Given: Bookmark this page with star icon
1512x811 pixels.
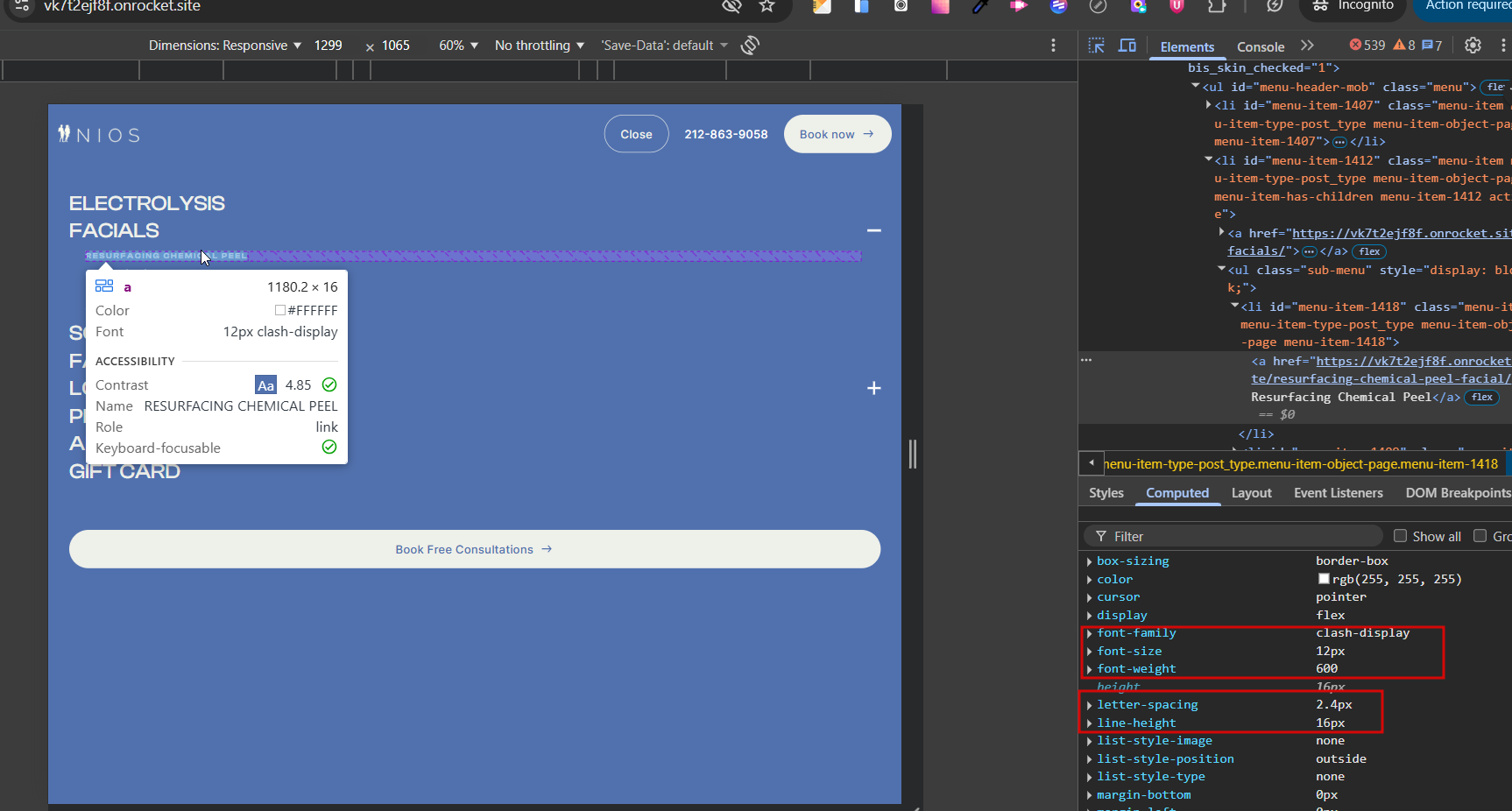Looking at the screenshot, I should pyautogui.click(x=767, y=6).
